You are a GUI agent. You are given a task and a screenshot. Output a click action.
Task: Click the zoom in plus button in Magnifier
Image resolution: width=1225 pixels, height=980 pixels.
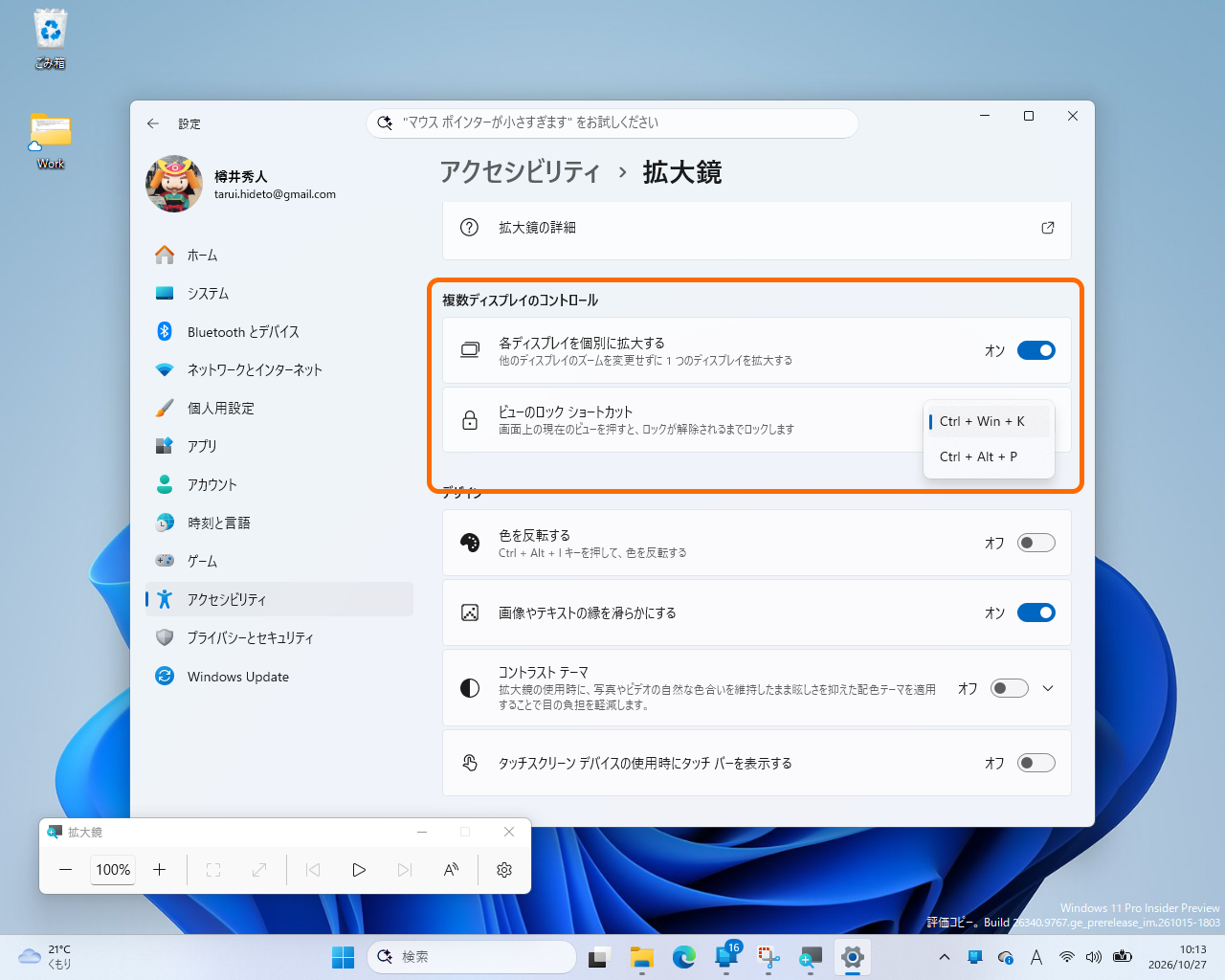tap(160, 870)
